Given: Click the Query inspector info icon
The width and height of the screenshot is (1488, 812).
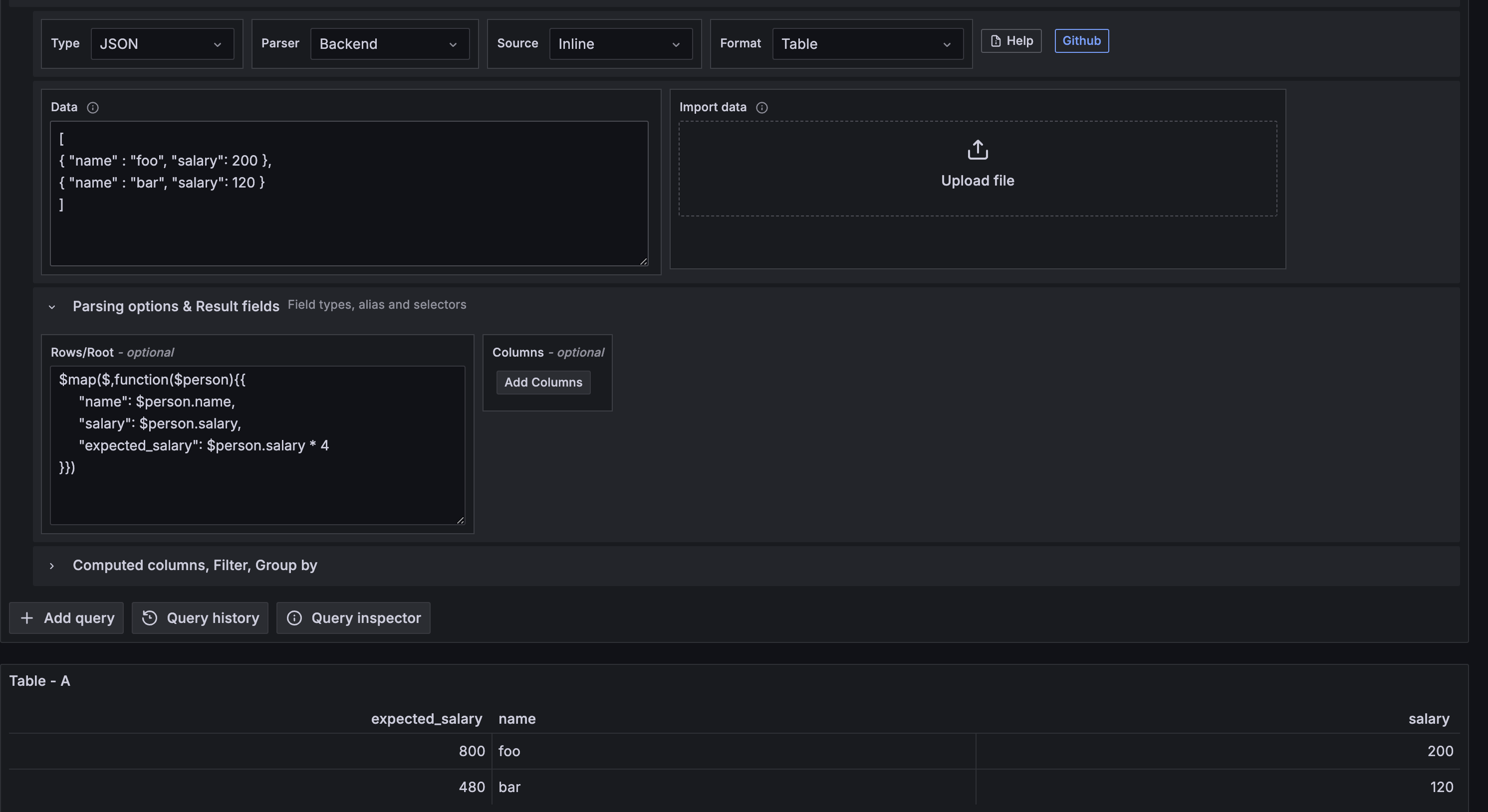Looking at the screenshot, I should click(x=294, y=618).
